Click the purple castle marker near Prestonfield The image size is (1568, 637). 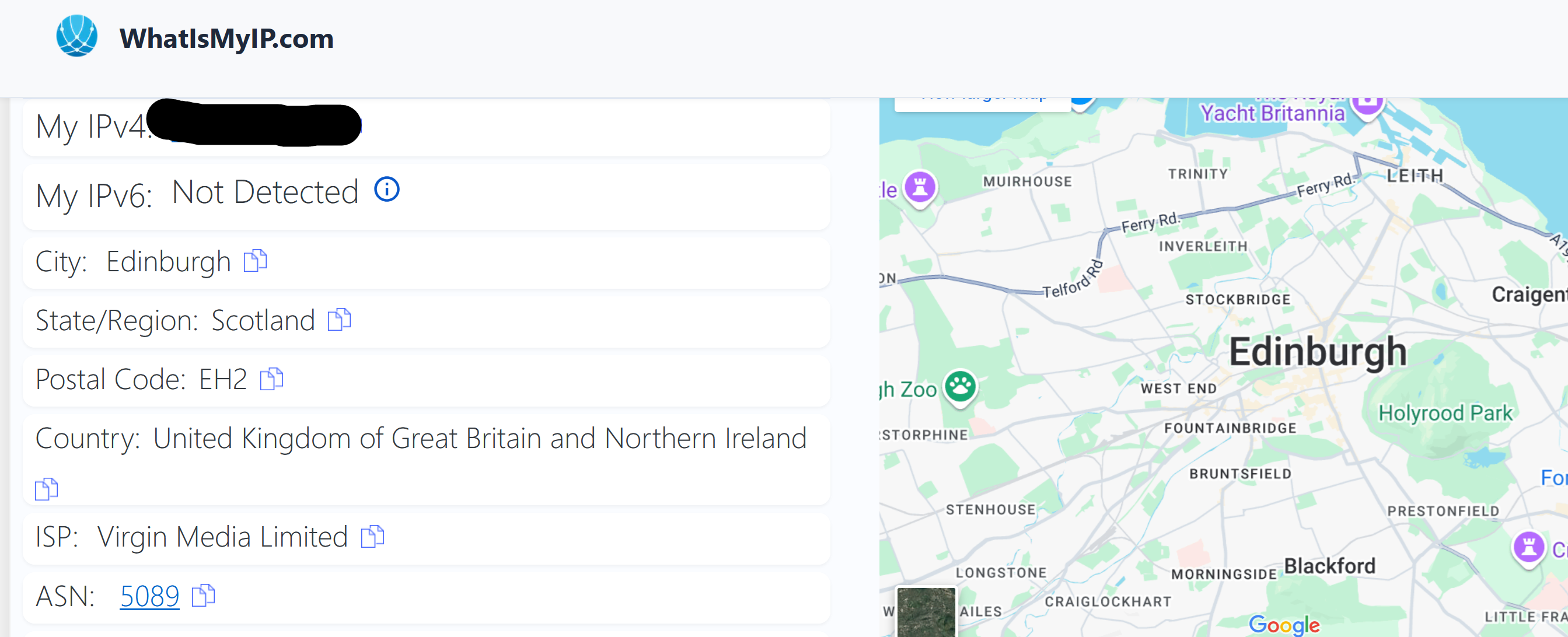[1528, 549]
